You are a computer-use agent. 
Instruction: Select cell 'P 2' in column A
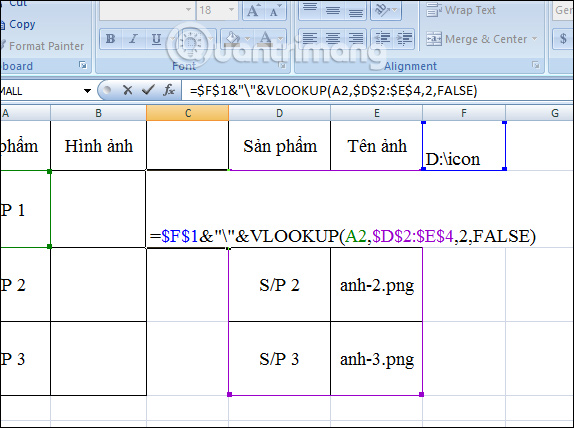[25, 285]
